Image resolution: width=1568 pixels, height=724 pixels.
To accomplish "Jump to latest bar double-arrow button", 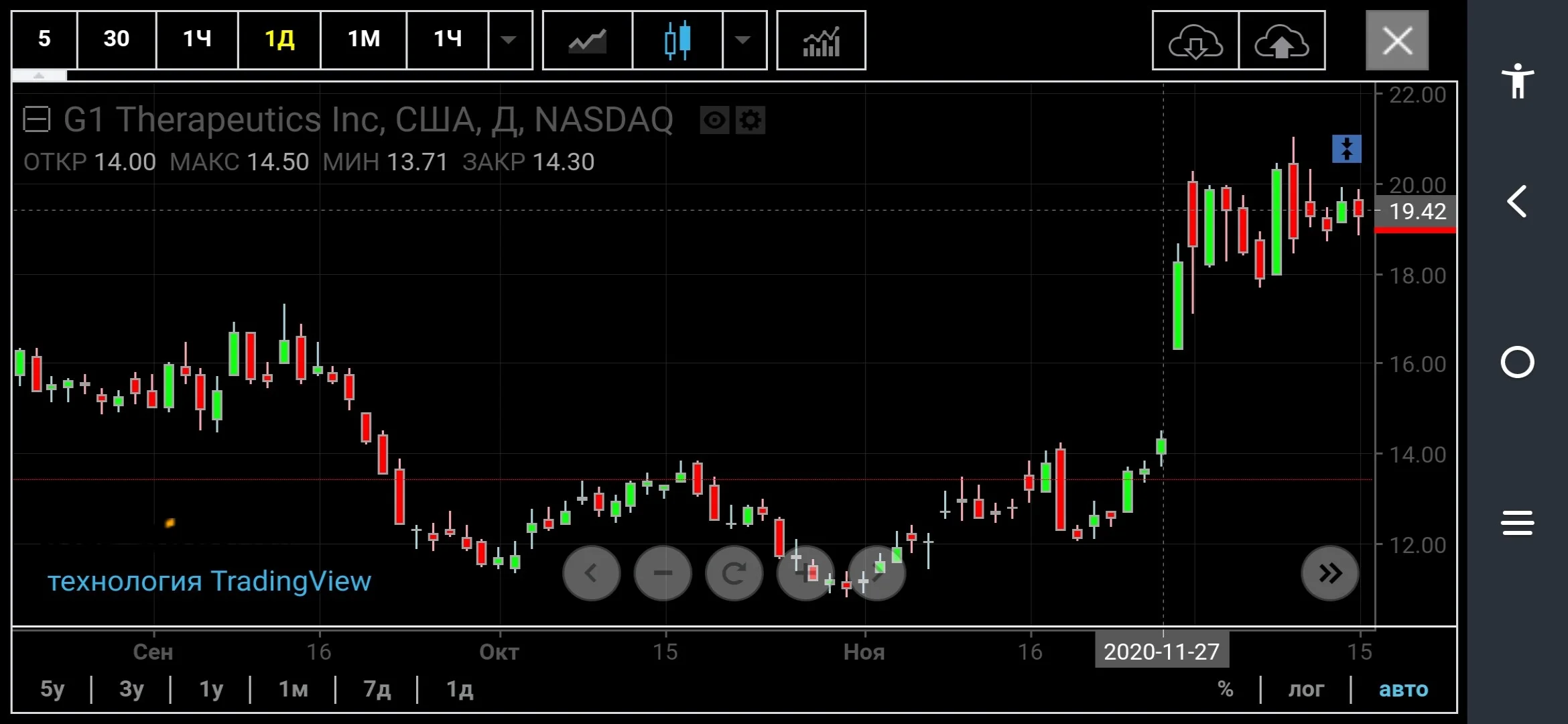I will [1330, 573].
